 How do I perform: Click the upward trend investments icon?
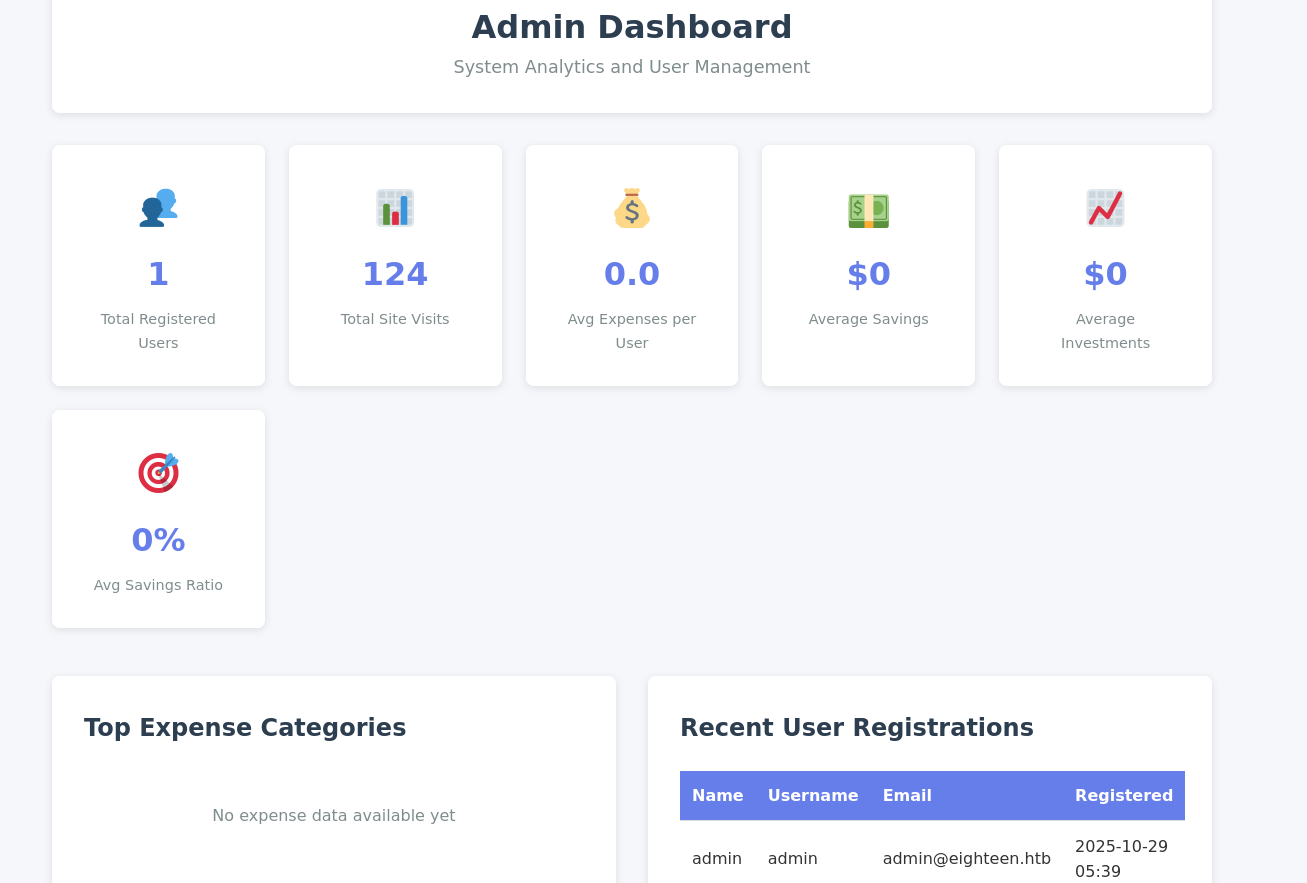(1105, 208)
